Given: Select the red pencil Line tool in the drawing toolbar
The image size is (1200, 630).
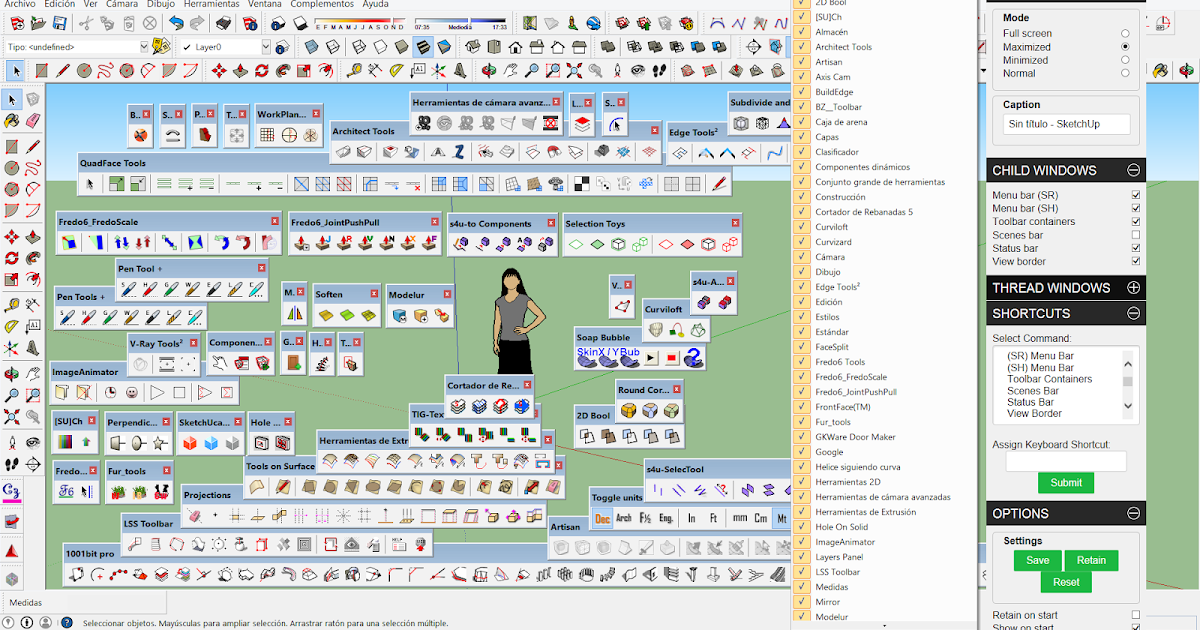Looking at the screenshot, I should pyautogui.click(x=63, y=69).
